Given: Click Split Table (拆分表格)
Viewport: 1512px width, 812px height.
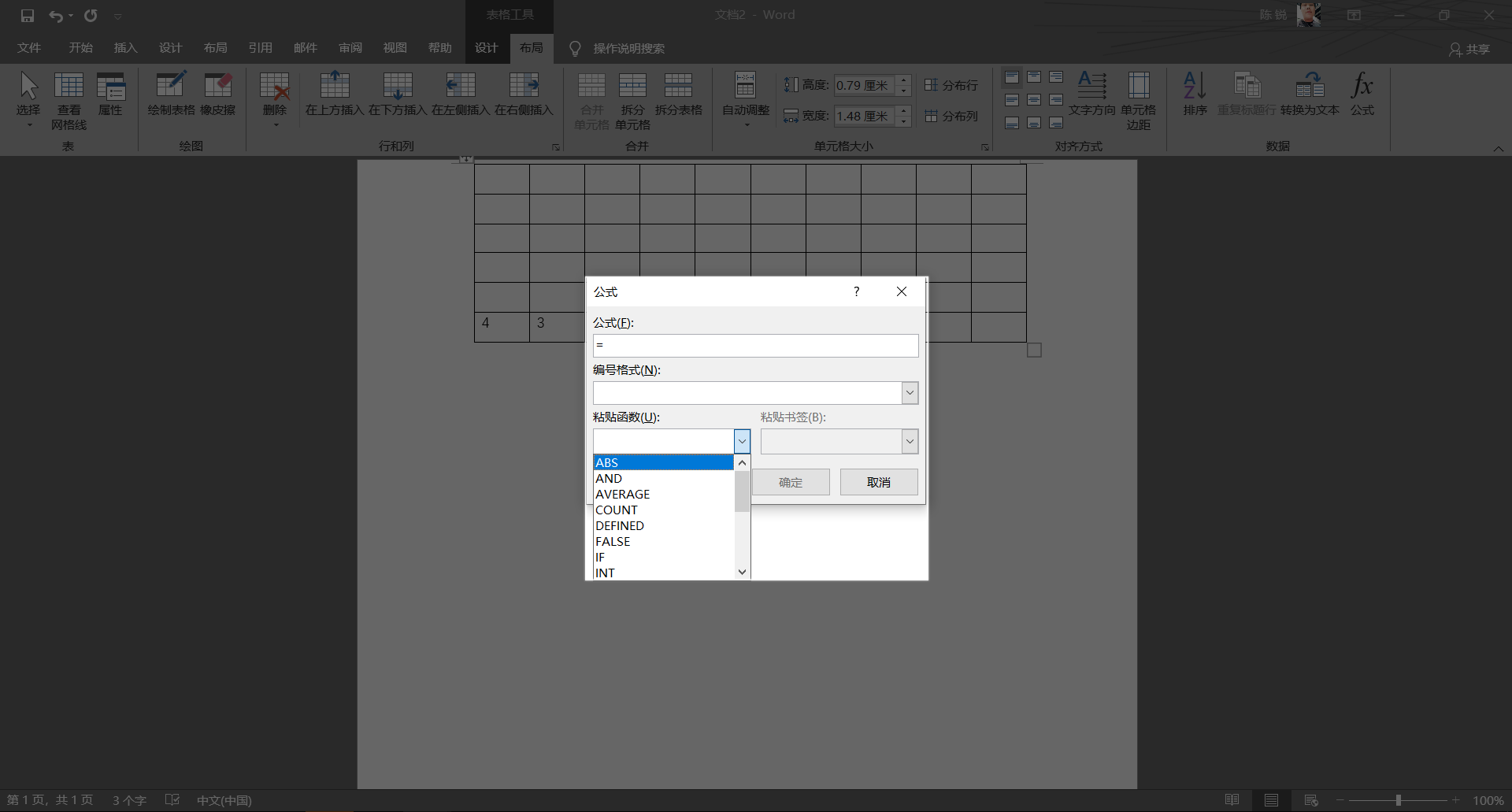Looking at the screenshot, I should pyautogui.click(x=678, y=94).
